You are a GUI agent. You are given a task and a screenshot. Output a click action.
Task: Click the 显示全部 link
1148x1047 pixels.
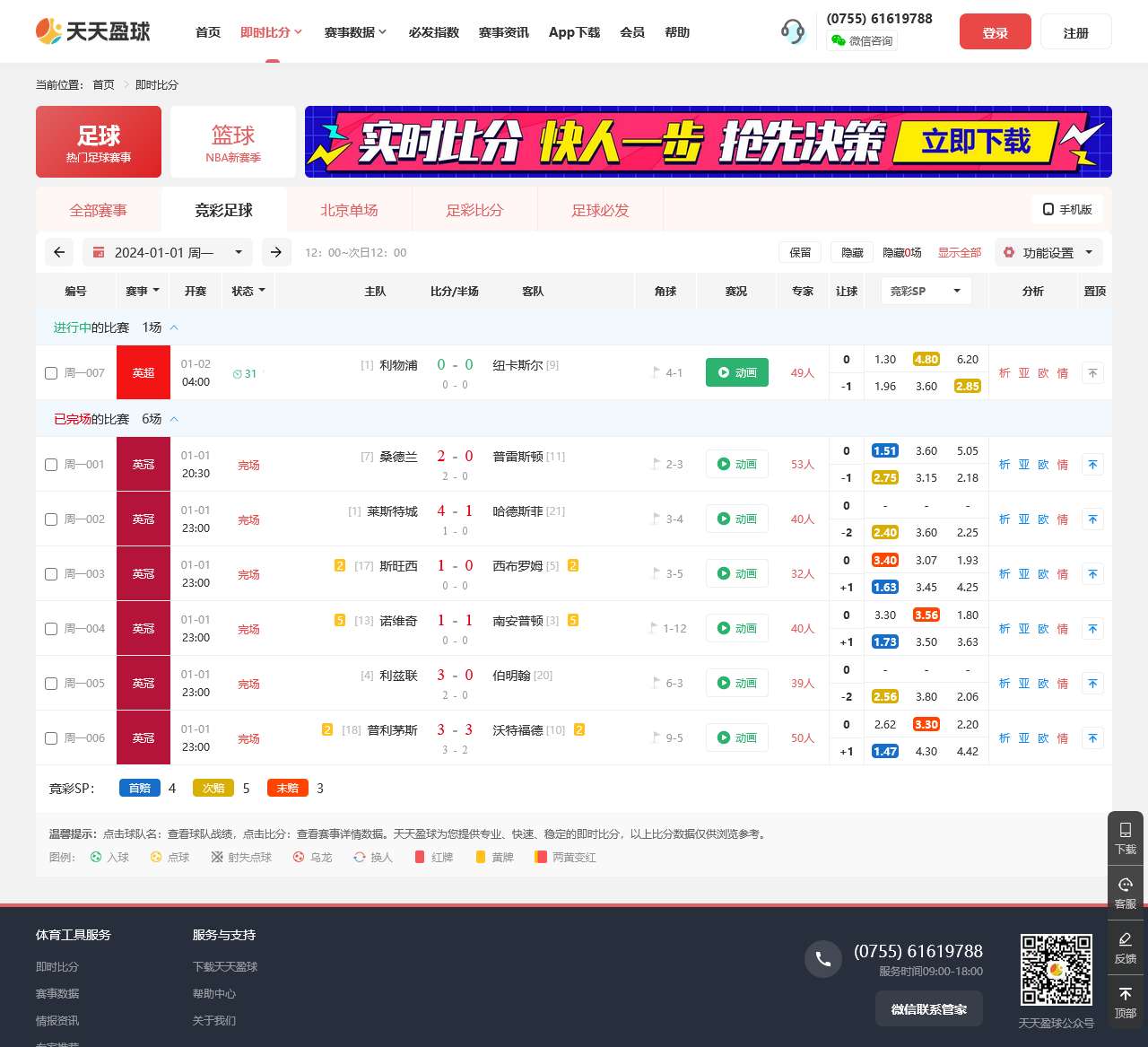(959, 252)
